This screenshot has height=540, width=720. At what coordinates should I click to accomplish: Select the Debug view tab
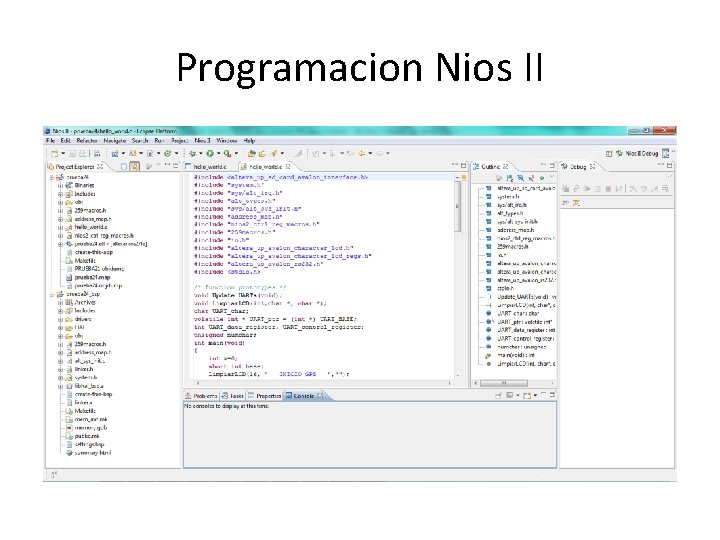(x=579, y=167)
